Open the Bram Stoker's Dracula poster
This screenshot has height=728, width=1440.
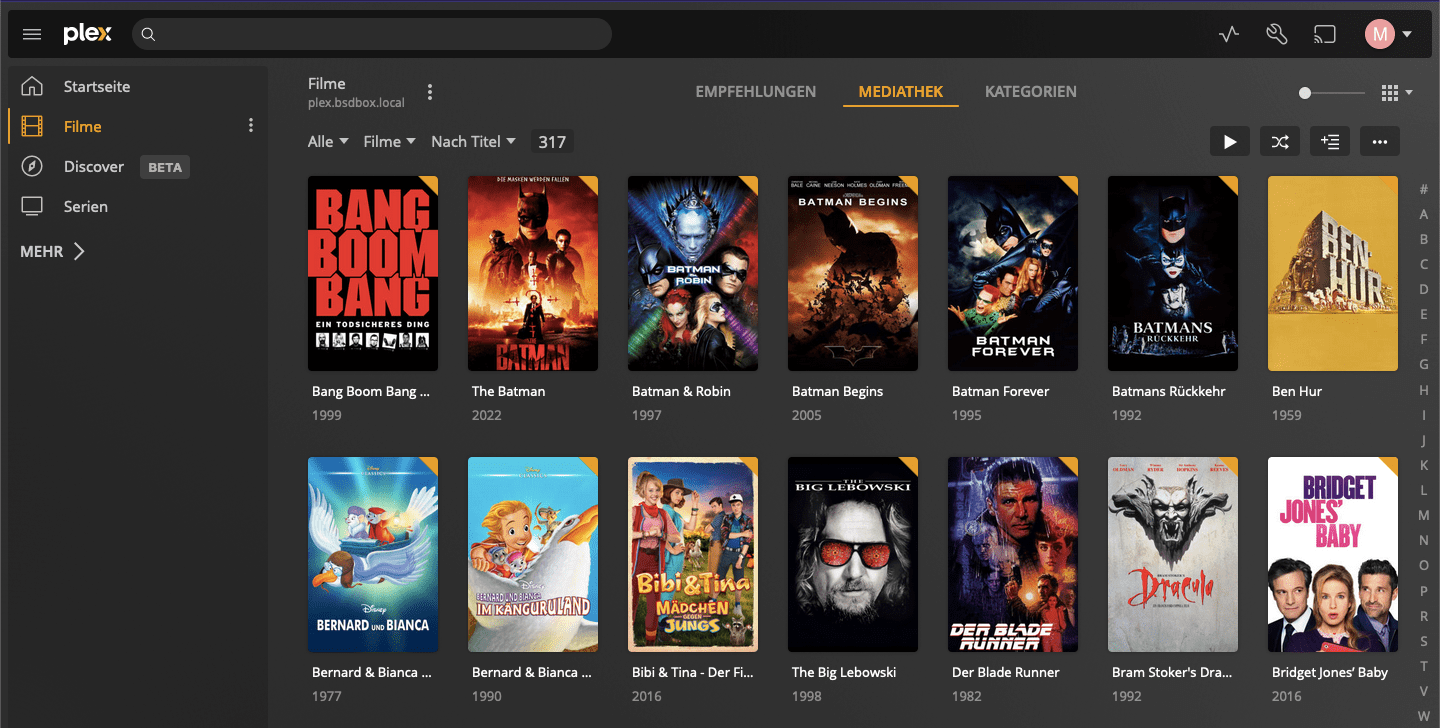coord(1173,554)
